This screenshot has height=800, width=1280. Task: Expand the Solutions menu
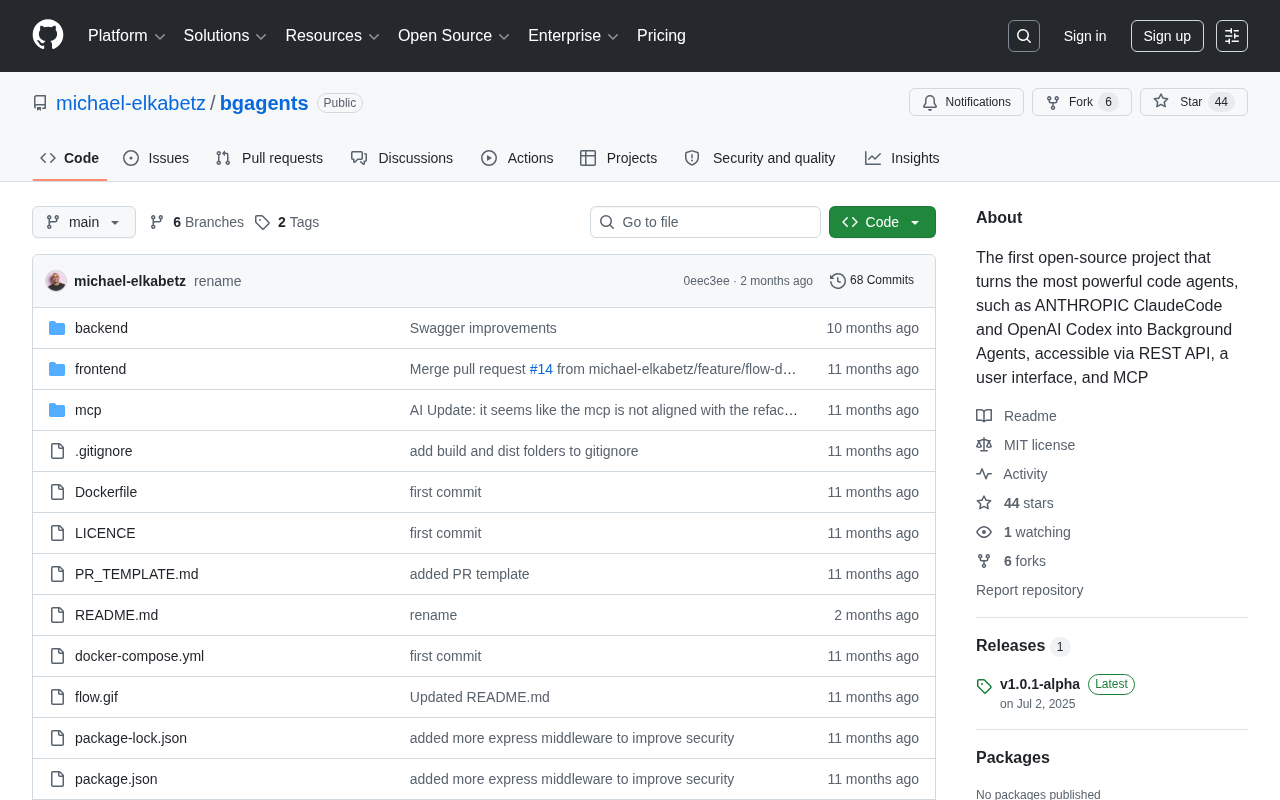point(226,36)
